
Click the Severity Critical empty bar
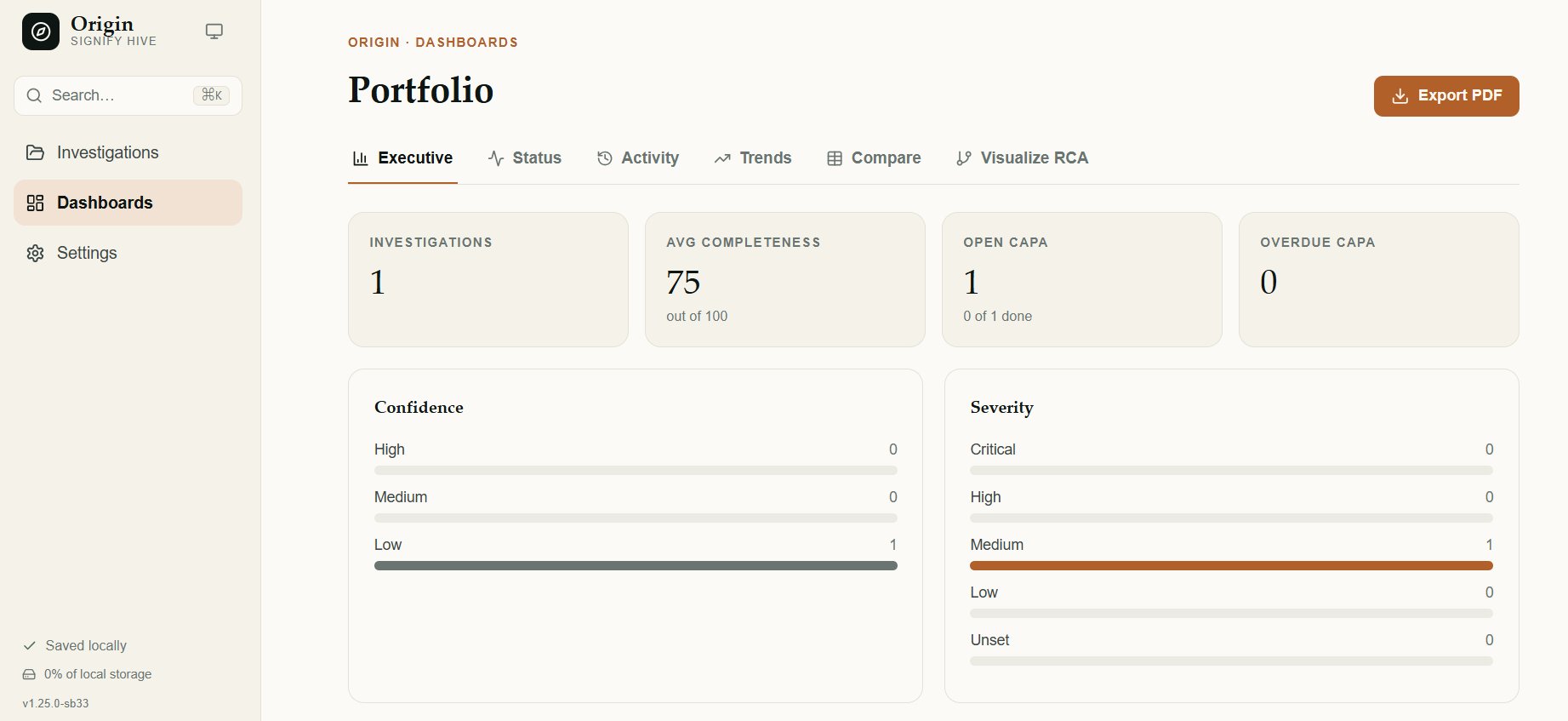[1231, 471]
